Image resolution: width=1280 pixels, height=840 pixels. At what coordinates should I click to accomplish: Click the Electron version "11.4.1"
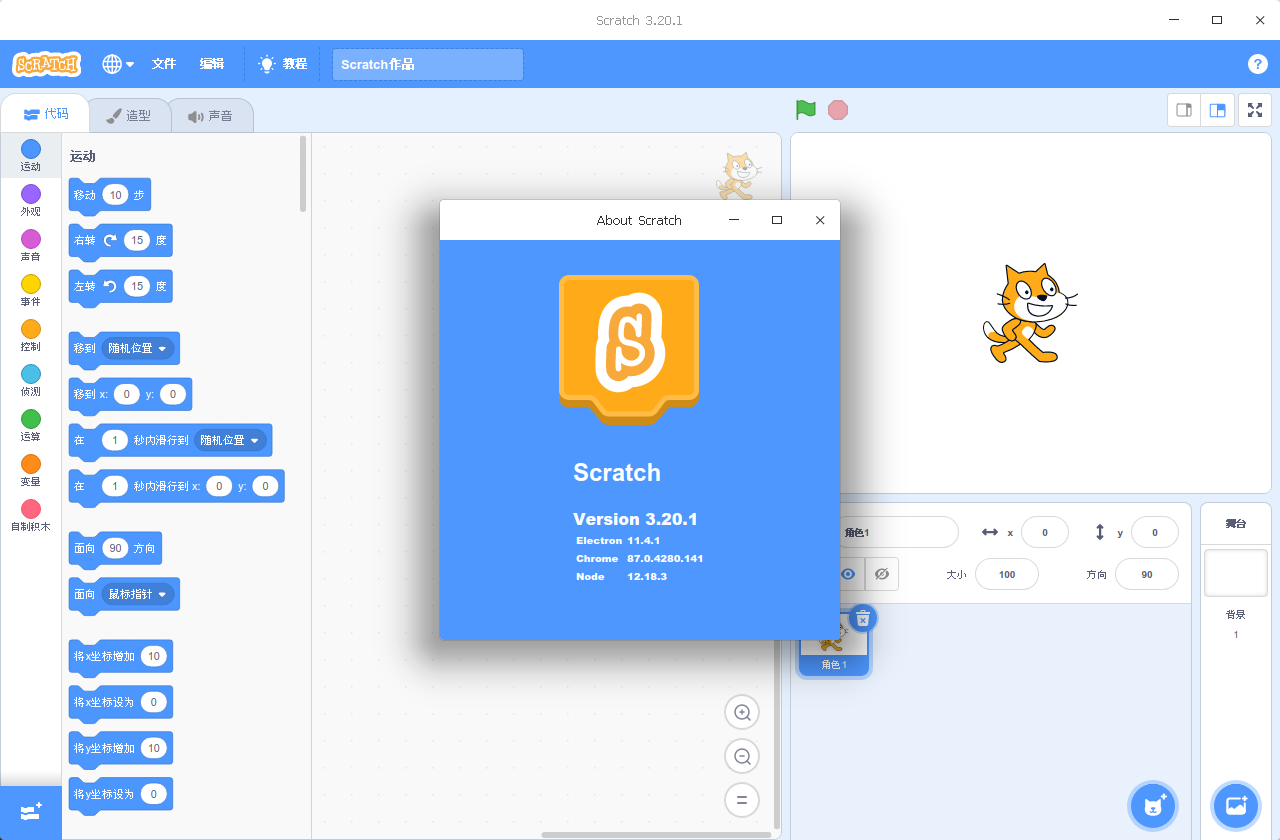pyautogui.click(x=644, y=540)
